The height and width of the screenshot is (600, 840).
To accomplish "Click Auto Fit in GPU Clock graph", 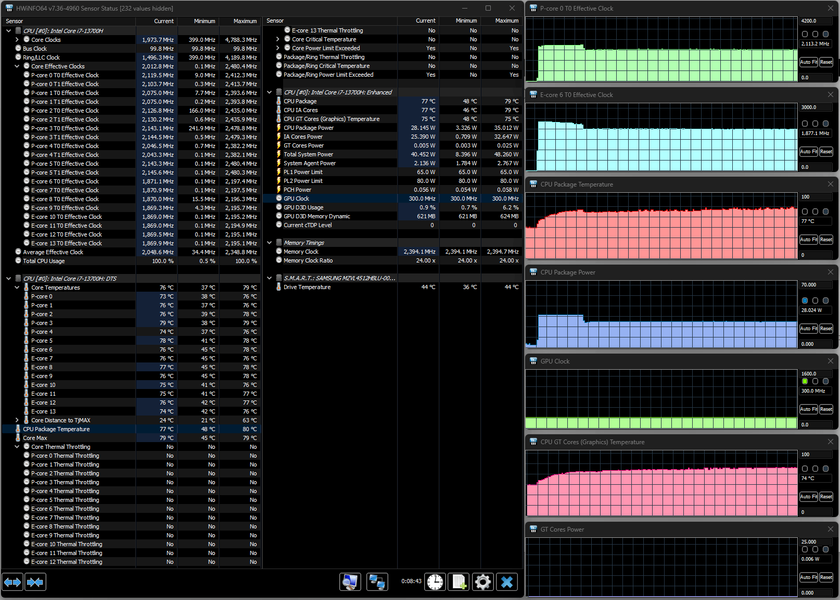I will pos(808,409).
